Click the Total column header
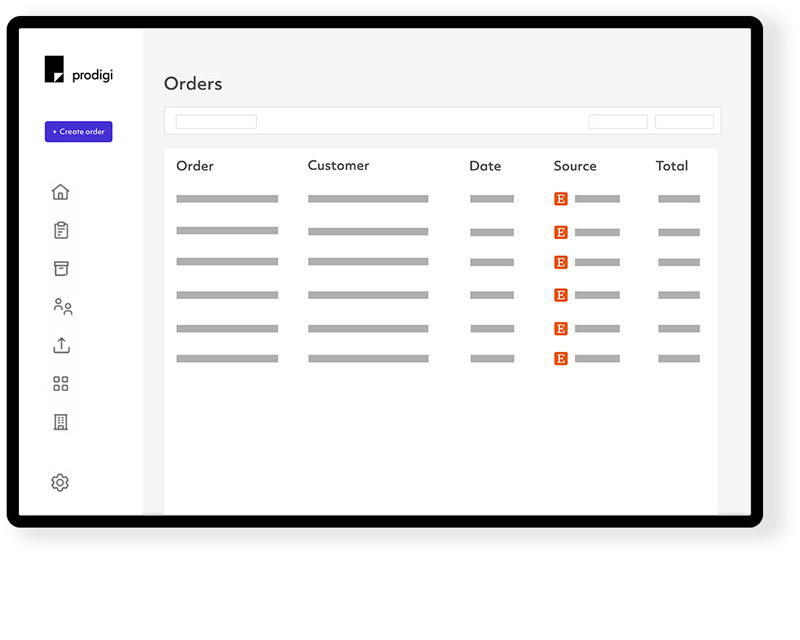The height and width of the screenshot is (640, 800). pyautogui.click(x=672, y=166)
